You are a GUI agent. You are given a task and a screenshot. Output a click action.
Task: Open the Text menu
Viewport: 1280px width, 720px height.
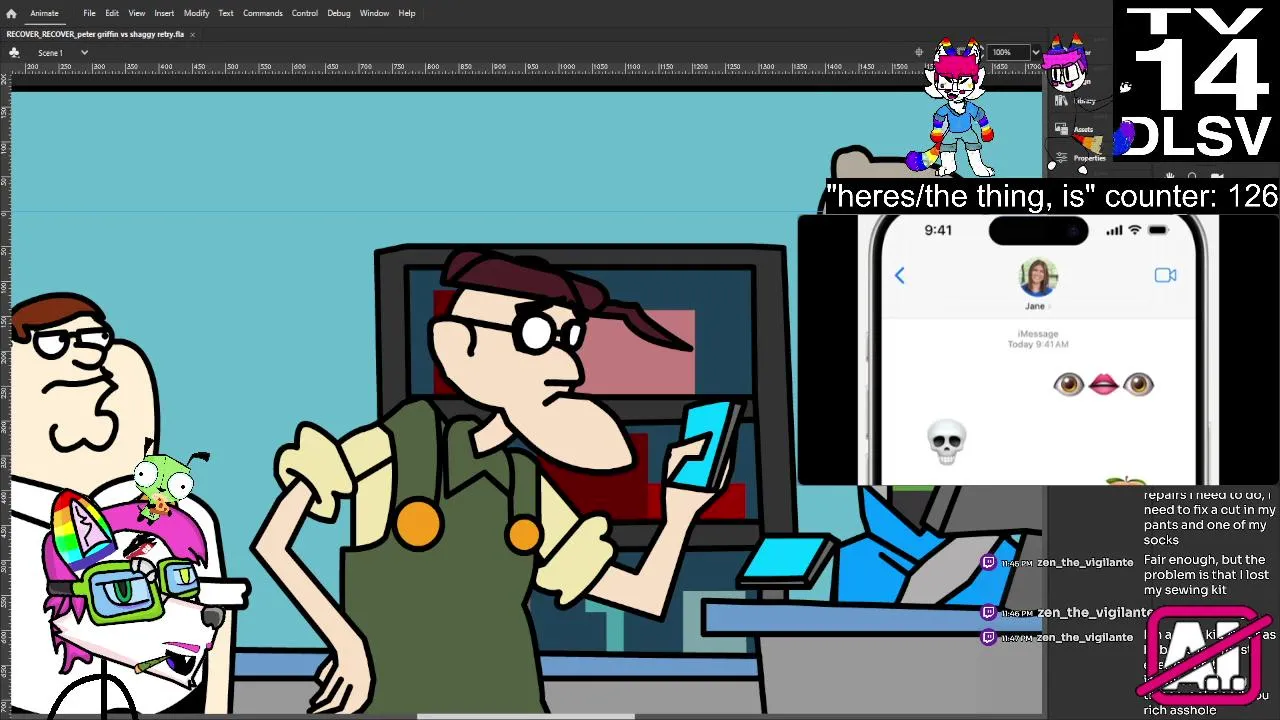click(226, 13)
